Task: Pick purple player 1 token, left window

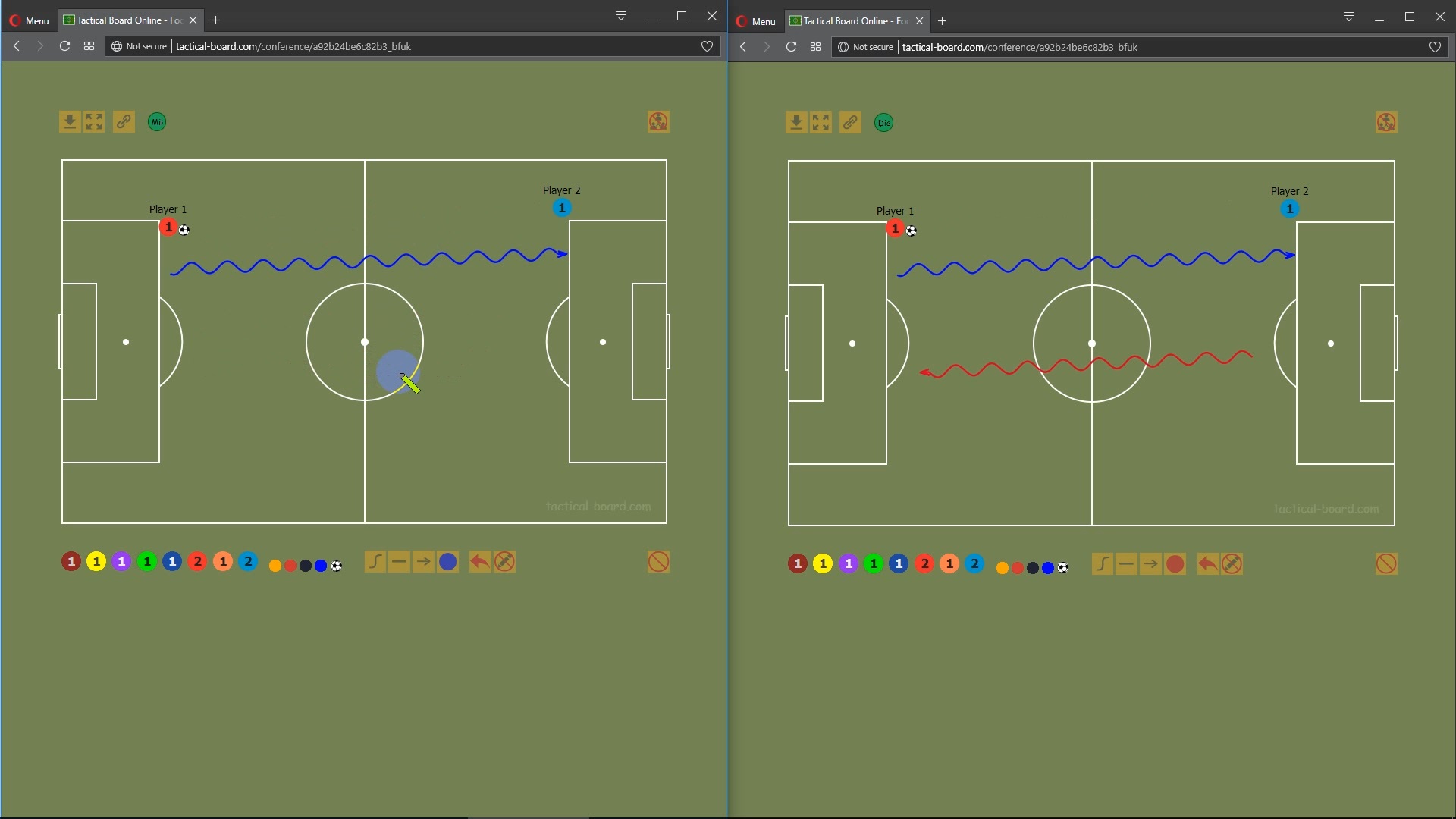Action: (x=121, y=561)
